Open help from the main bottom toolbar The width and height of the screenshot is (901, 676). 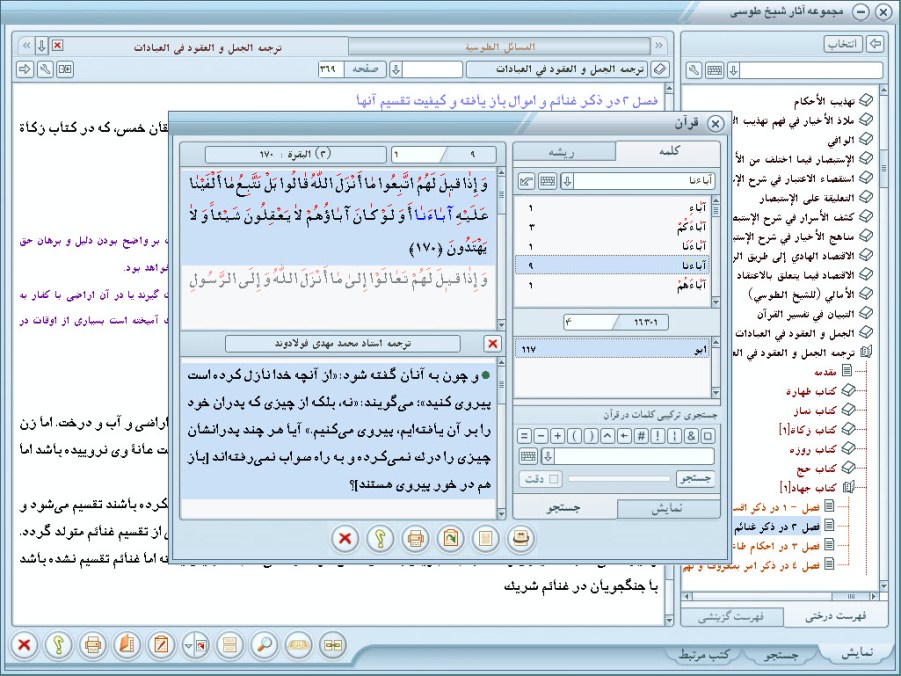(59, 645)
